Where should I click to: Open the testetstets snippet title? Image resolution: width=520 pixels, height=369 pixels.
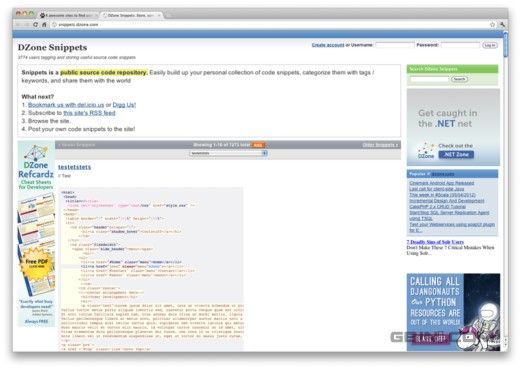pos(74,167)
